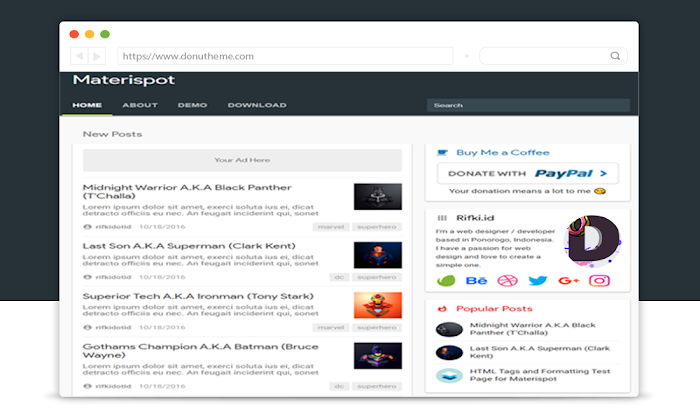Click dc tag on Superman post

[x=339, y=277]
